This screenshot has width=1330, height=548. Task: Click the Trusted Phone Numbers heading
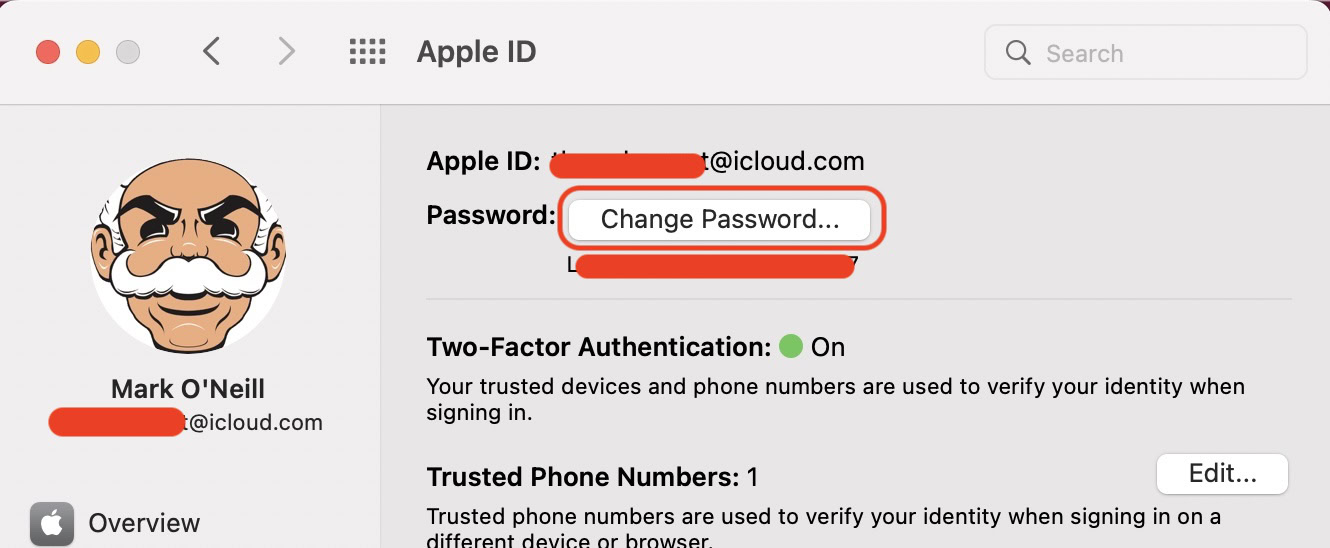[x=582, y=477]
